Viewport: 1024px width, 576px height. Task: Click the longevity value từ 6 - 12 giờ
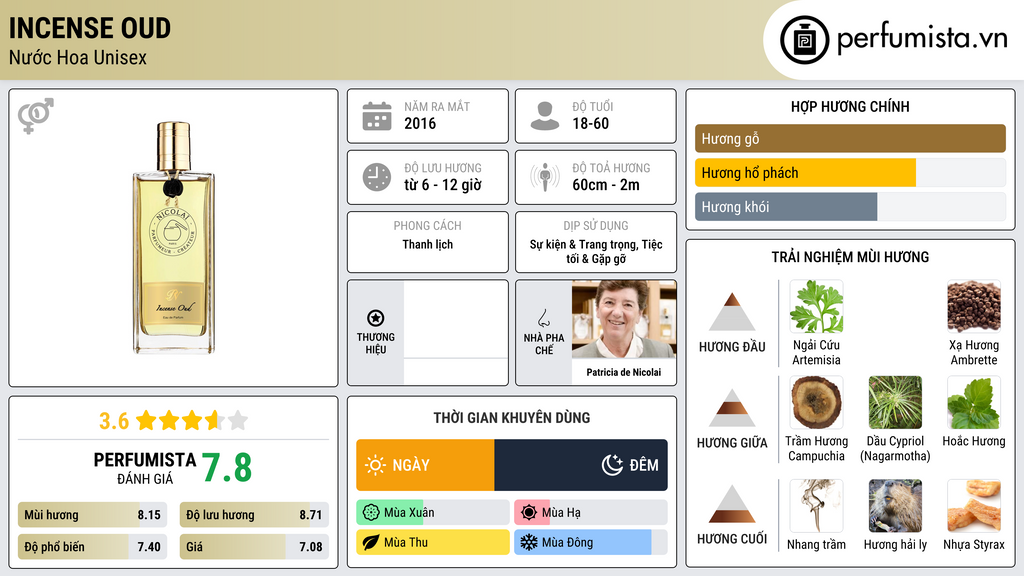(443, 185)
